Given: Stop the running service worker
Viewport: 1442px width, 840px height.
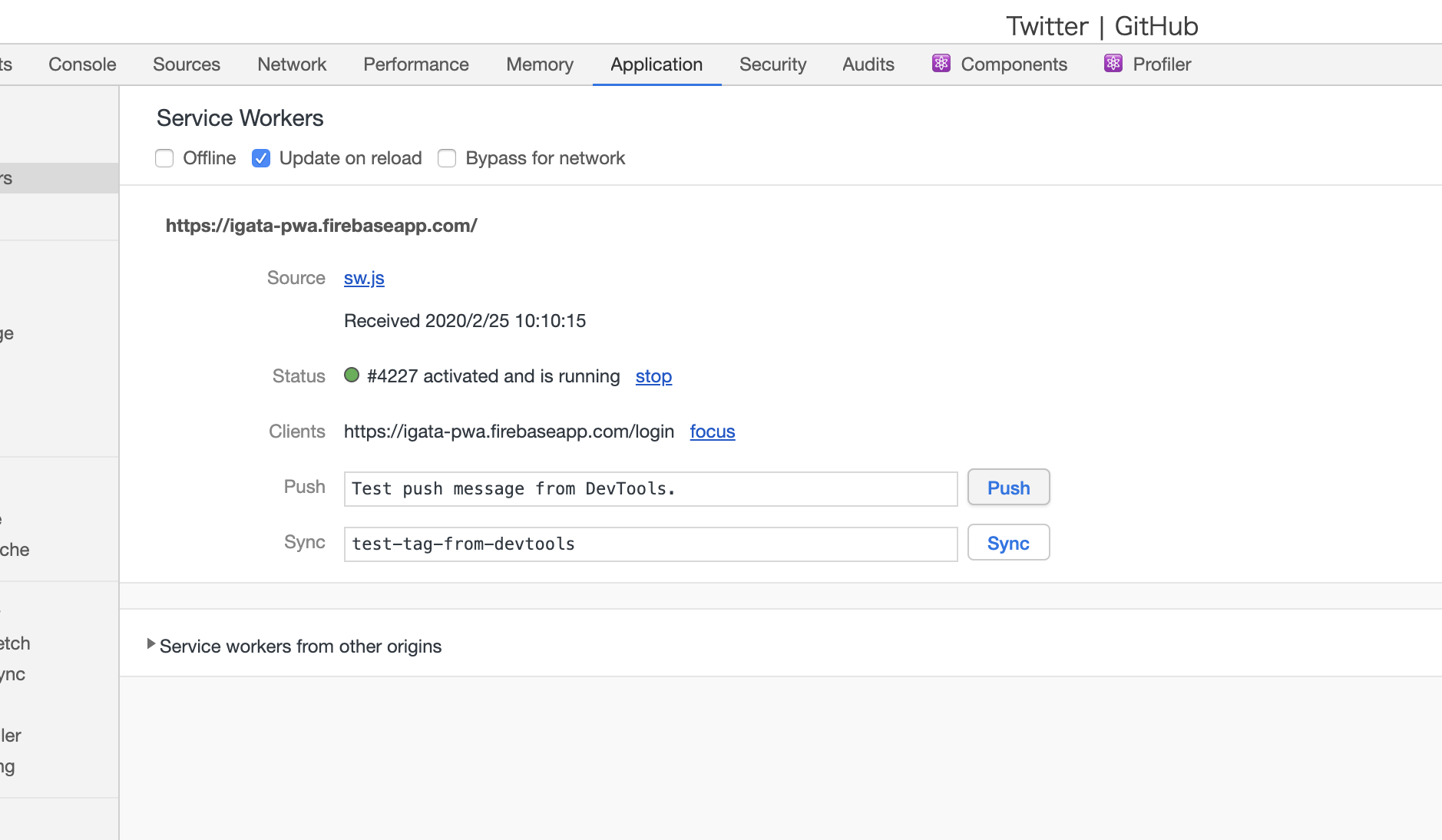Looking at the screenshot, I should click(x=653, y=376).
